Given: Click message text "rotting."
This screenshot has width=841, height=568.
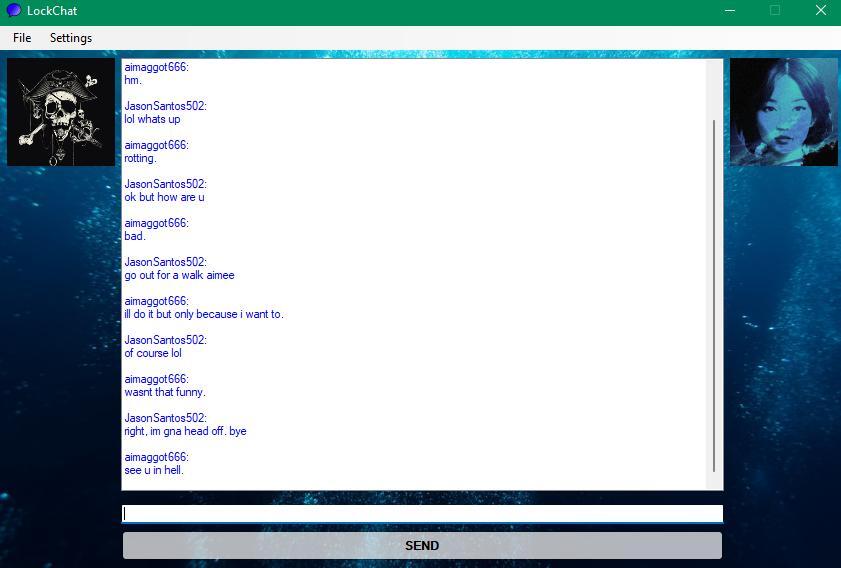Looking at the screenshot, I should (141, 158).
